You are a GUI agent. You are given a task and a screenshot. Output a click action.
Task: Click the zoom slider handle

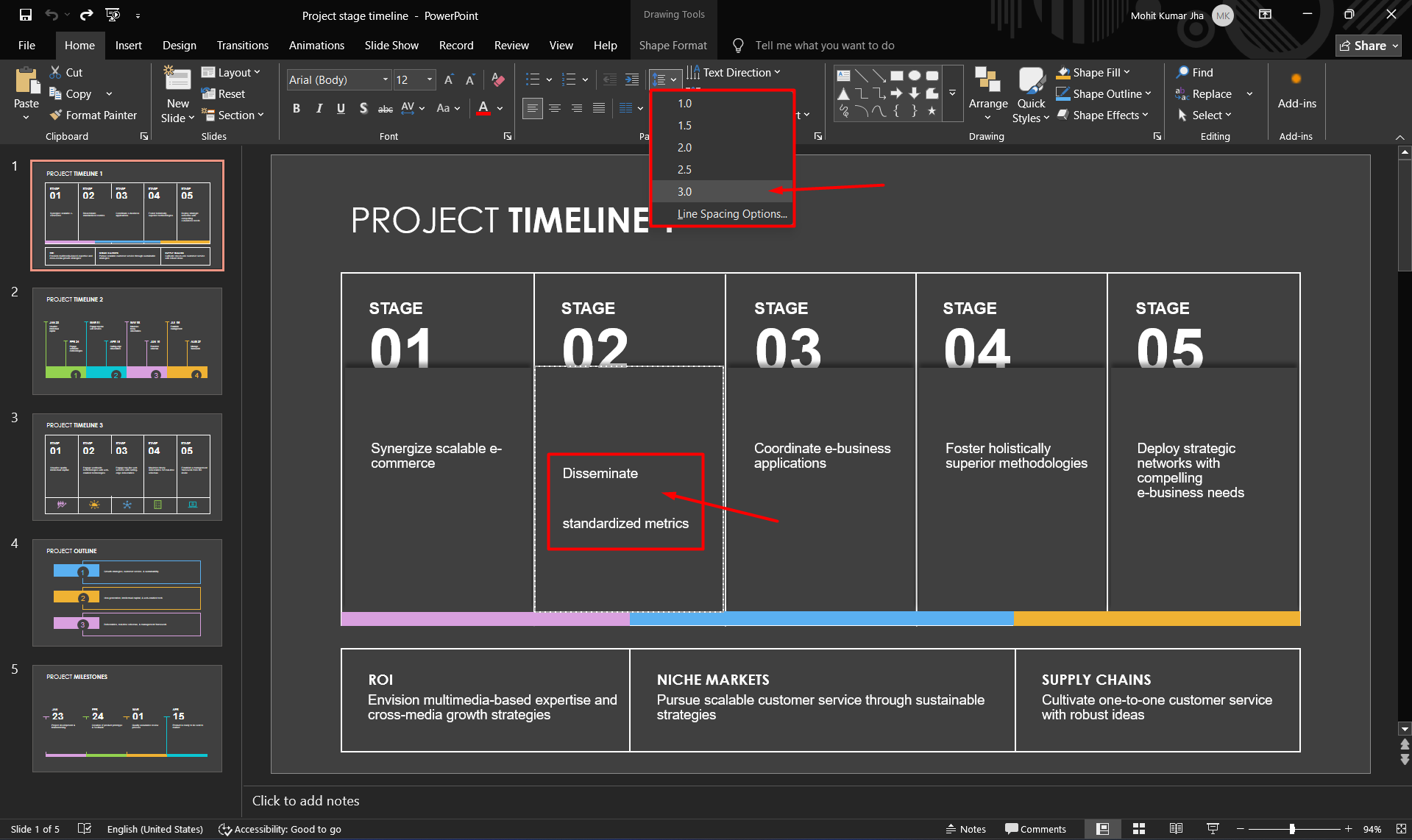coord(1292,829)
